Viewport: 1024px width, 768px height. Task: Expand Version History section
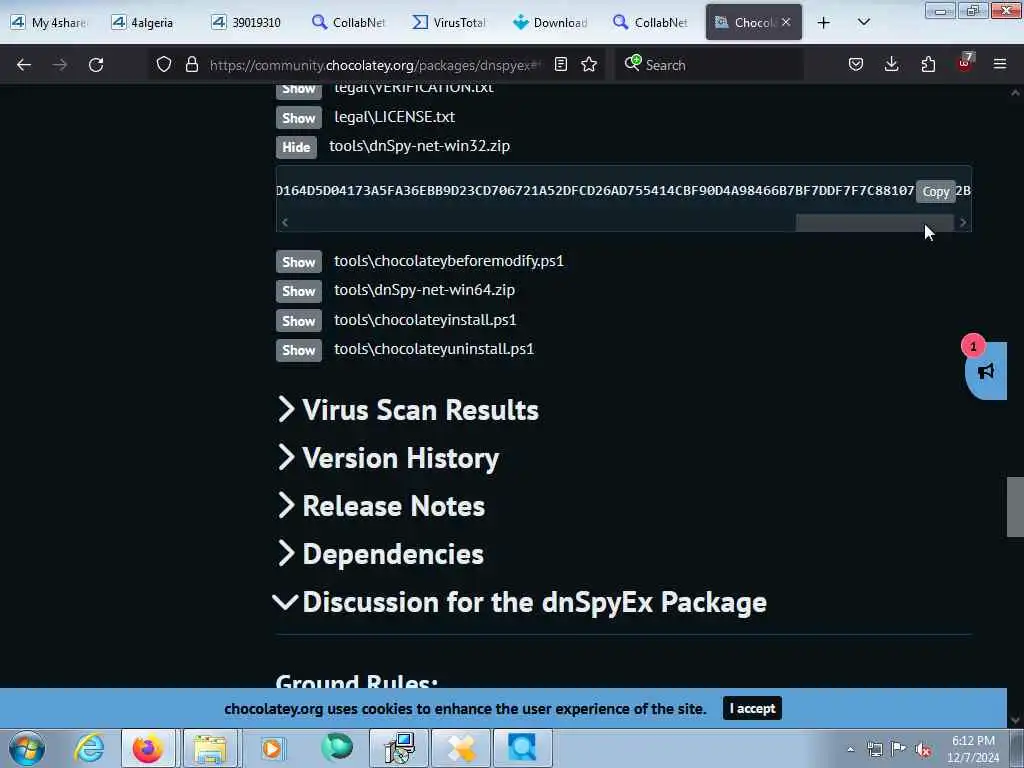click(389, 458)
